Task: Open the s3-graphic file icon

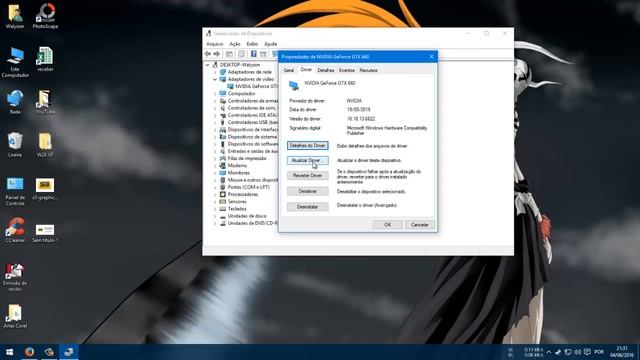Action: point(45,189)
